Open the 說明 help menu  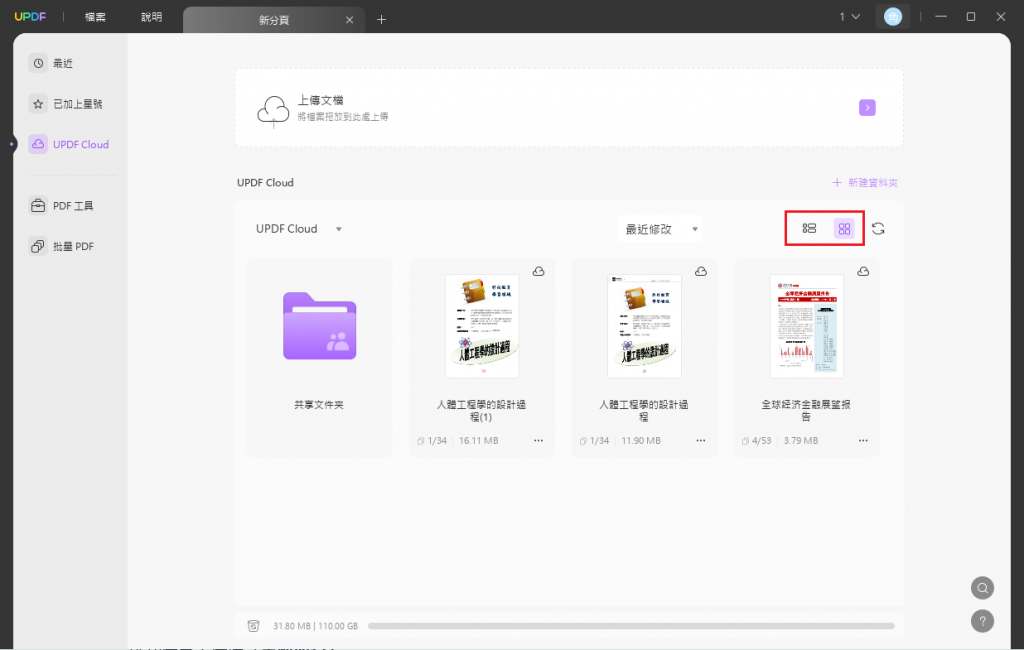pyautogui.click(x=152, y=17)
